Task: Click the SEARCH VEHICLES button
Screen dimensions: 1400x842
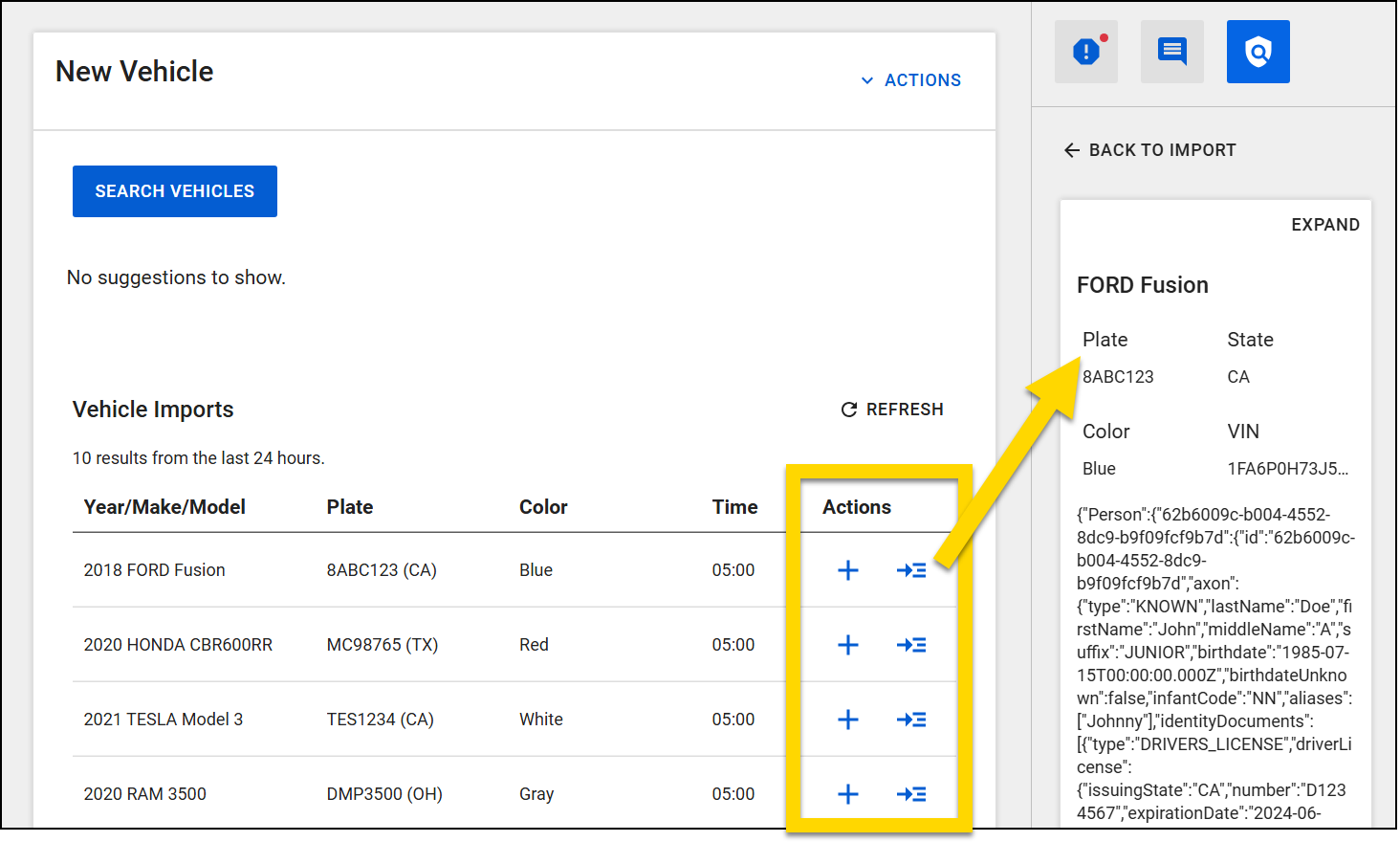Action: 175,190
